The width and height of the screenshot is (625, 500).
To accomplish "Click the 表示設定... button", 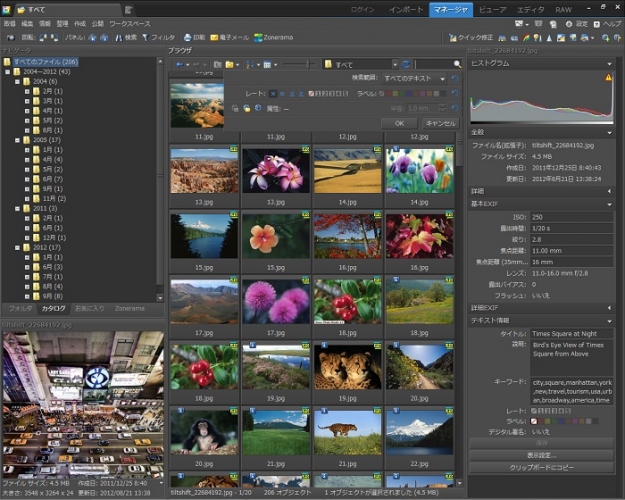I will click(x=541, y=455).
